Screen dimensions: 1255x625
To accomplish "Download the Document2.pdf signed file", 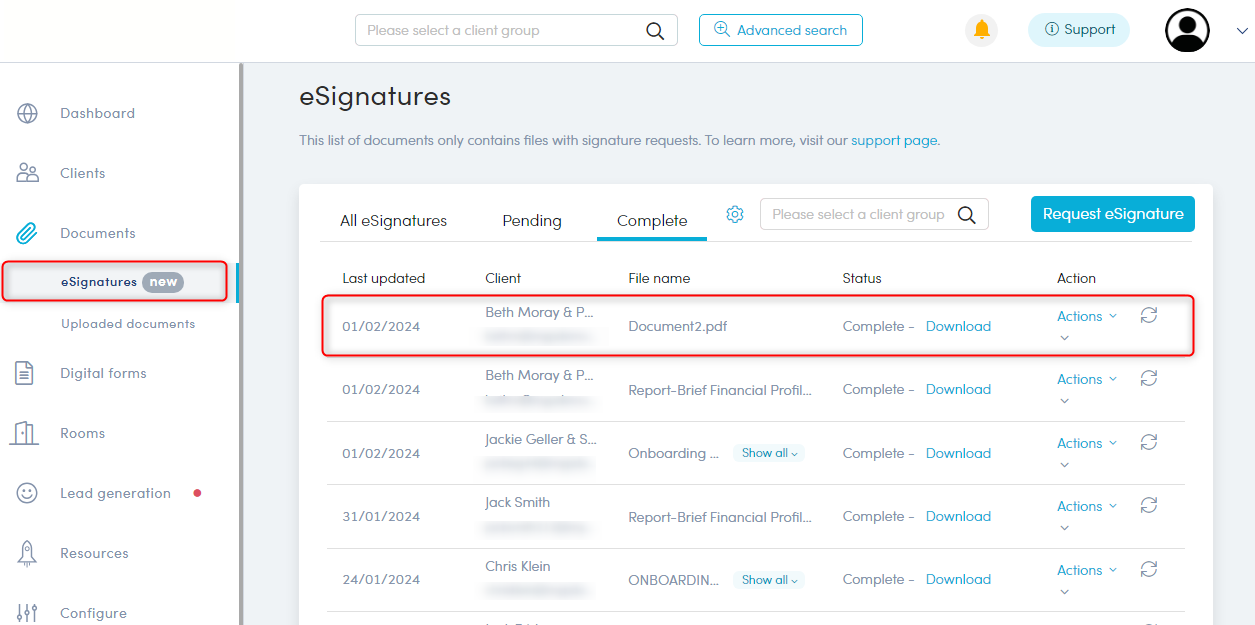I will 958,326.
